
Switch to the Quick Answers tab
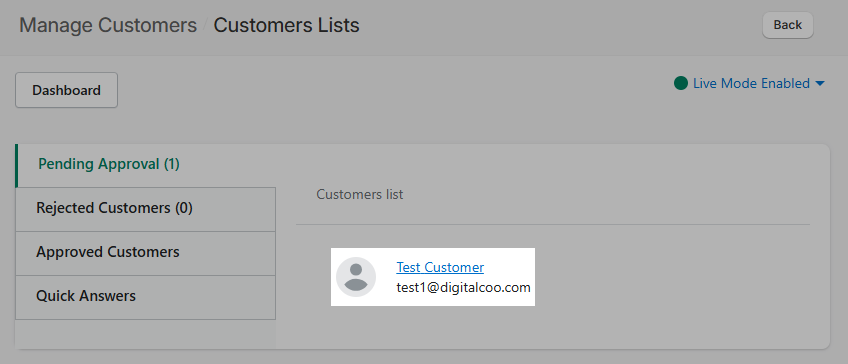coord(145,297)
